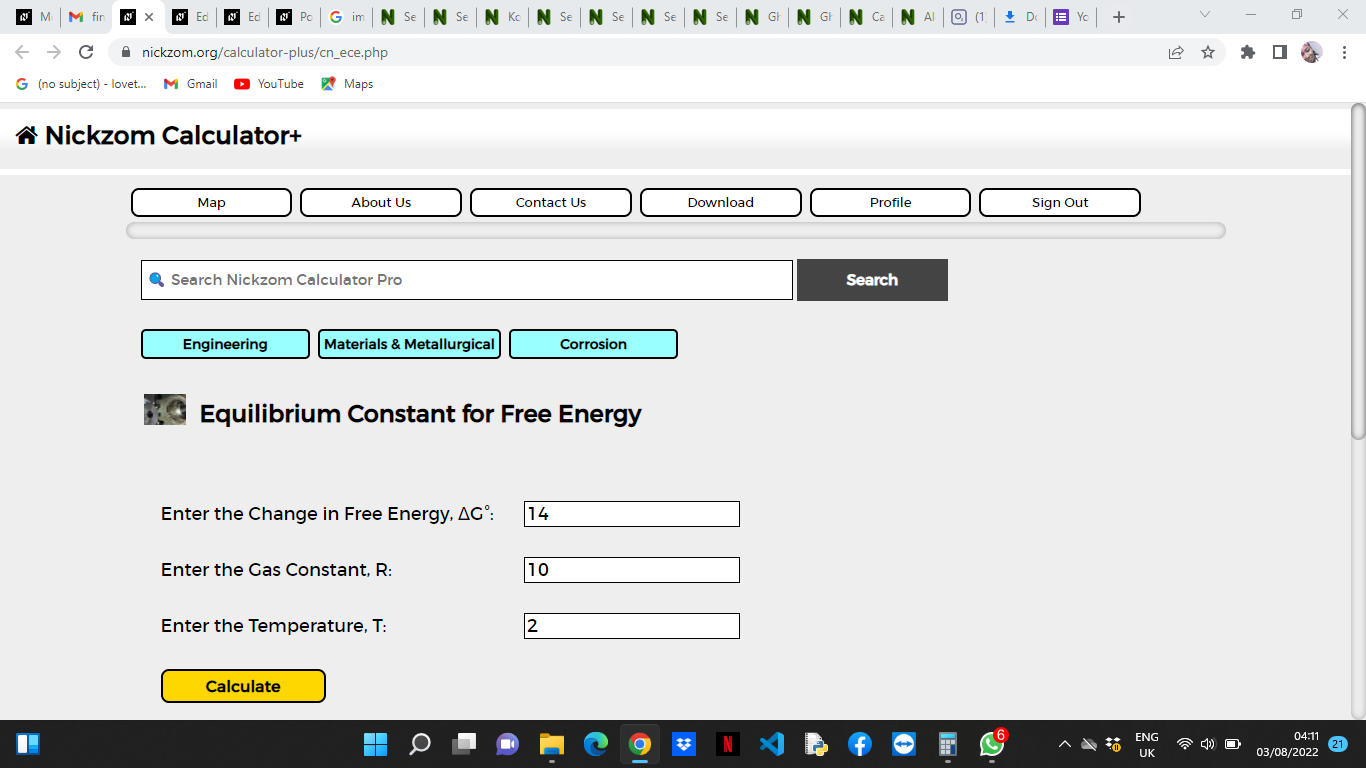Open TeamViewer from the taskbar
The image size is (1366, 768).
click(904, 744)
